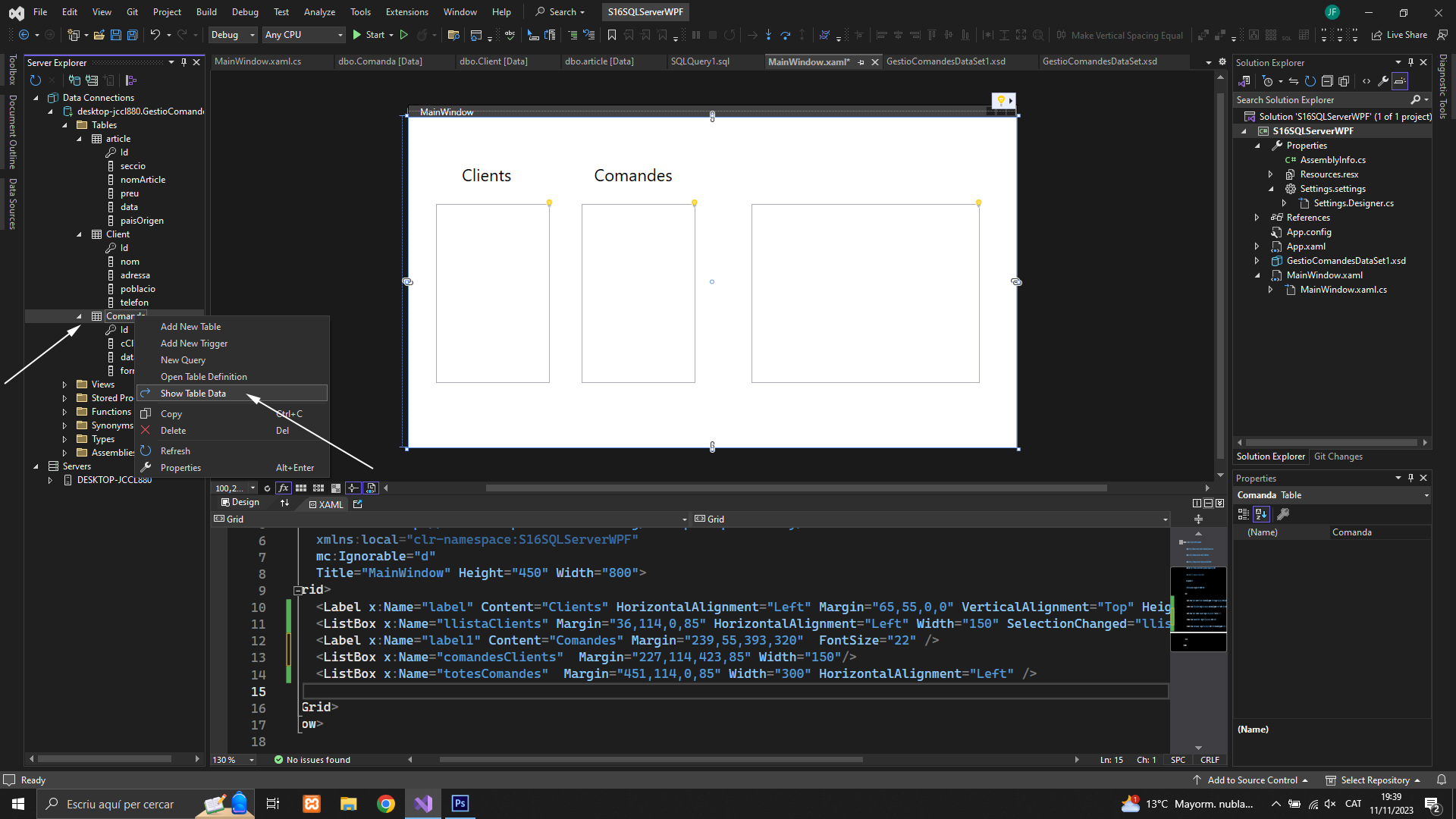Open the Any CPU platform dropdown

pyautogui.click(x=303, y=35)
